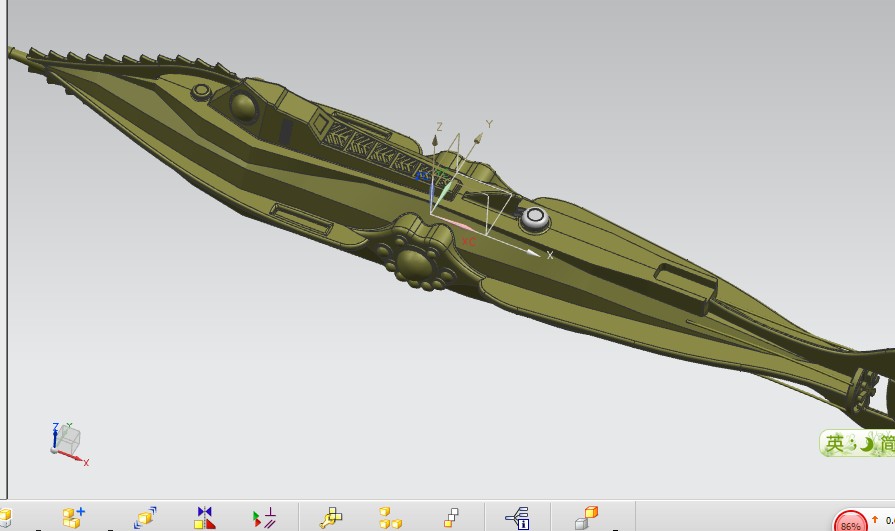Click the Add Component icon
This screenshot has width=895, height=531.
(74, 517)
